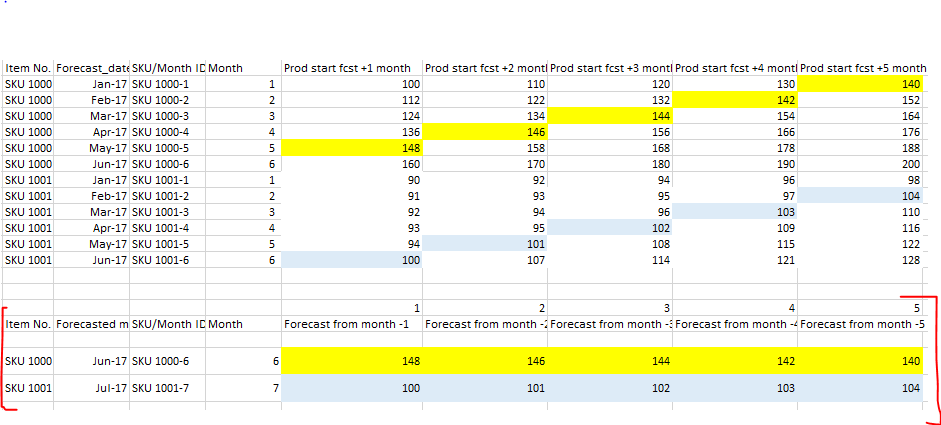Click the SKU 1000-3 ID cell
The image size is (941, 425).
167,116
